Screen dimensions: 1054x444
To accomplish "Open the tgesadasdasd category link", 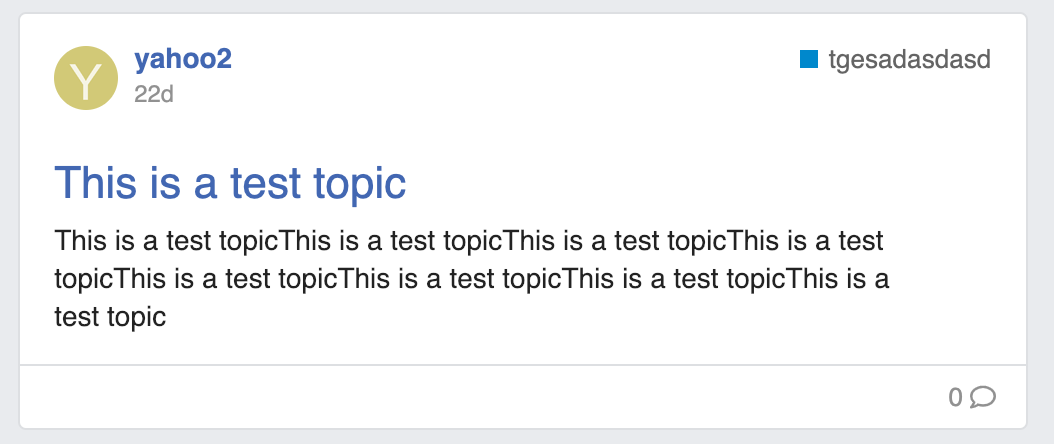I will coord(908,60).
